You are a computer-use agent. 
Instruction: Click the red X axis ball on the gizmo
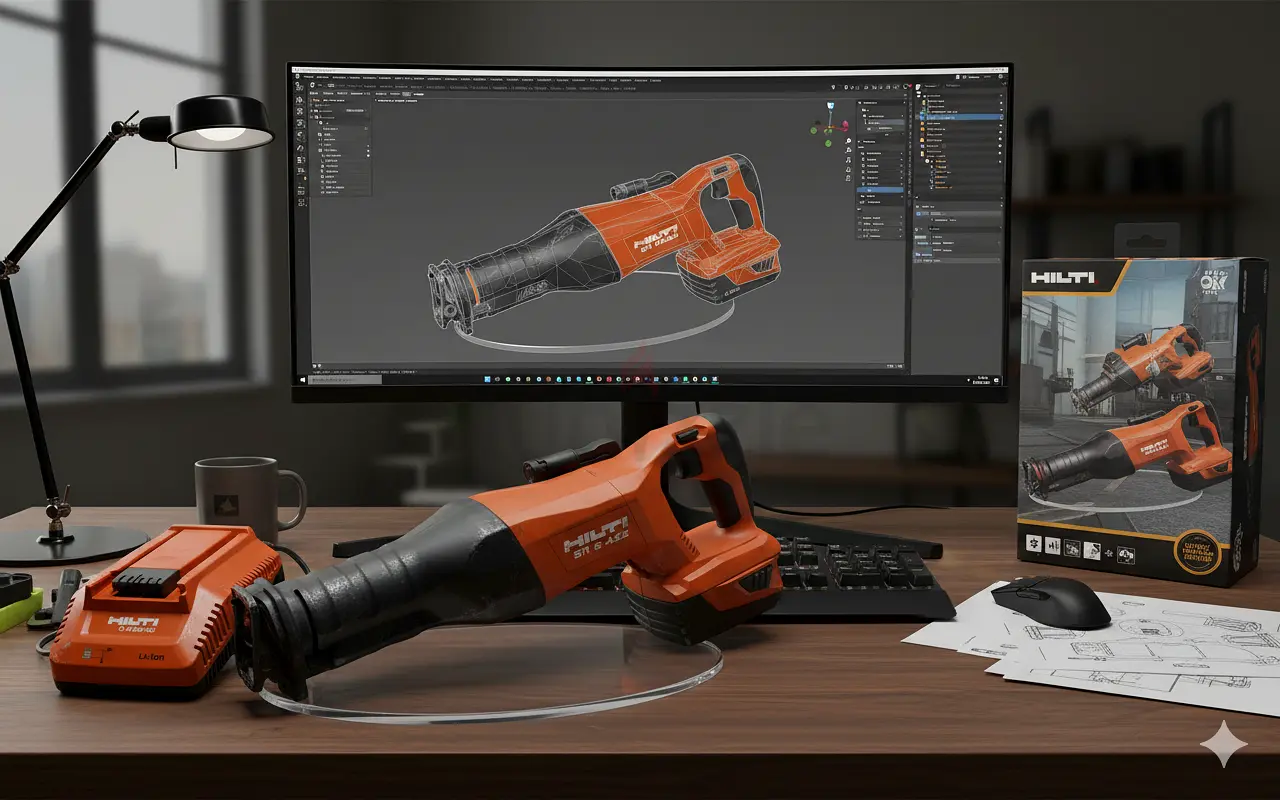844,124
